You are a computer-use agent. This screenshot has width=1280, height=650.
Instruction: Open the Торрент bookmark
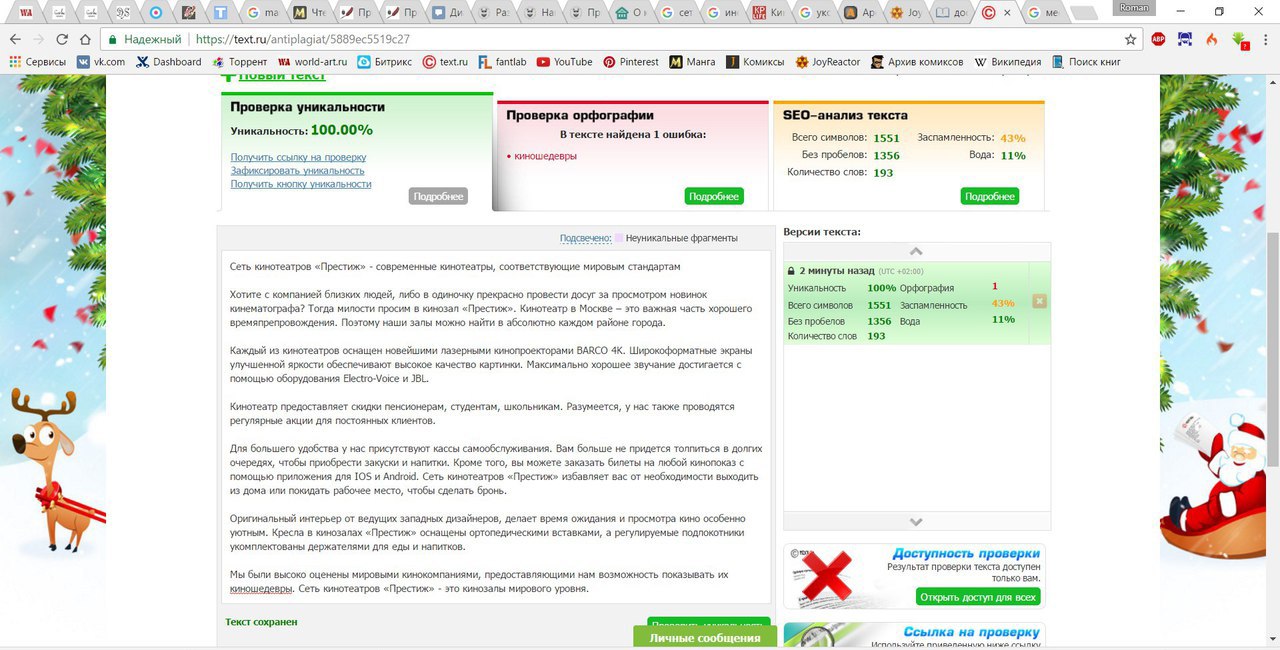(240, 61)
